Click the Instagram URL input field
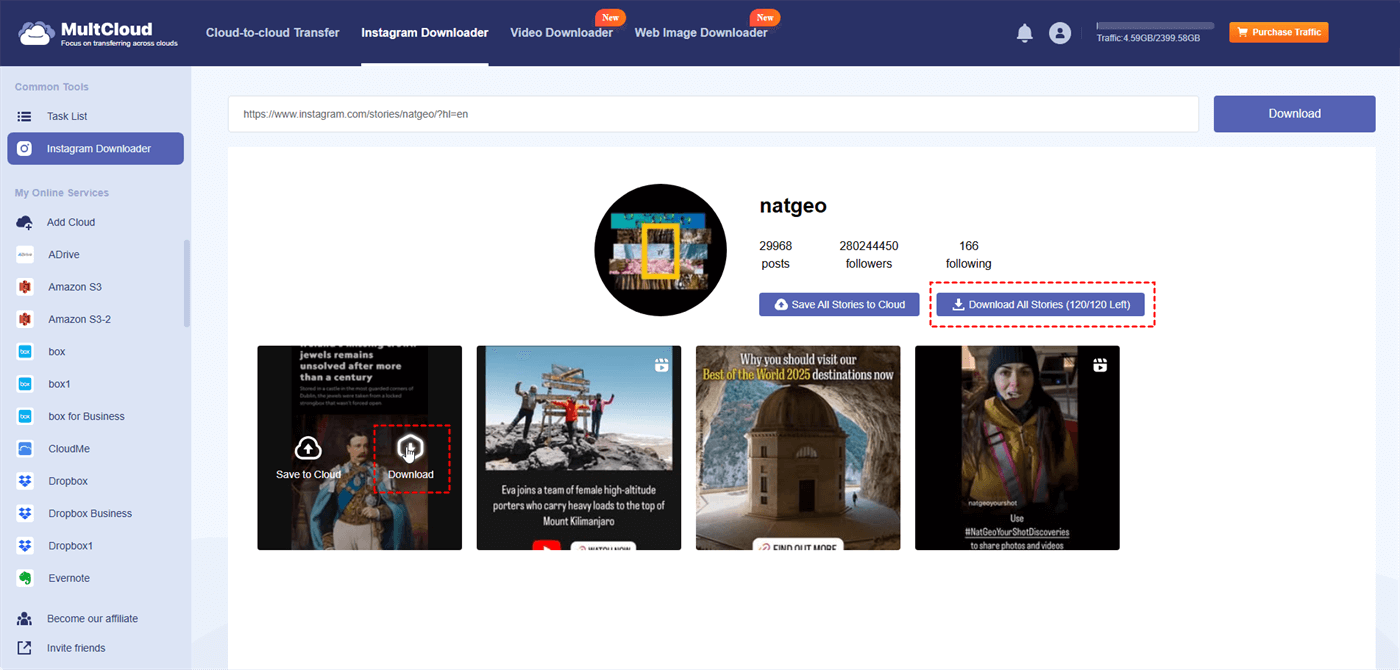Screen dimensions: 1400x670 [x=713, y=114]
